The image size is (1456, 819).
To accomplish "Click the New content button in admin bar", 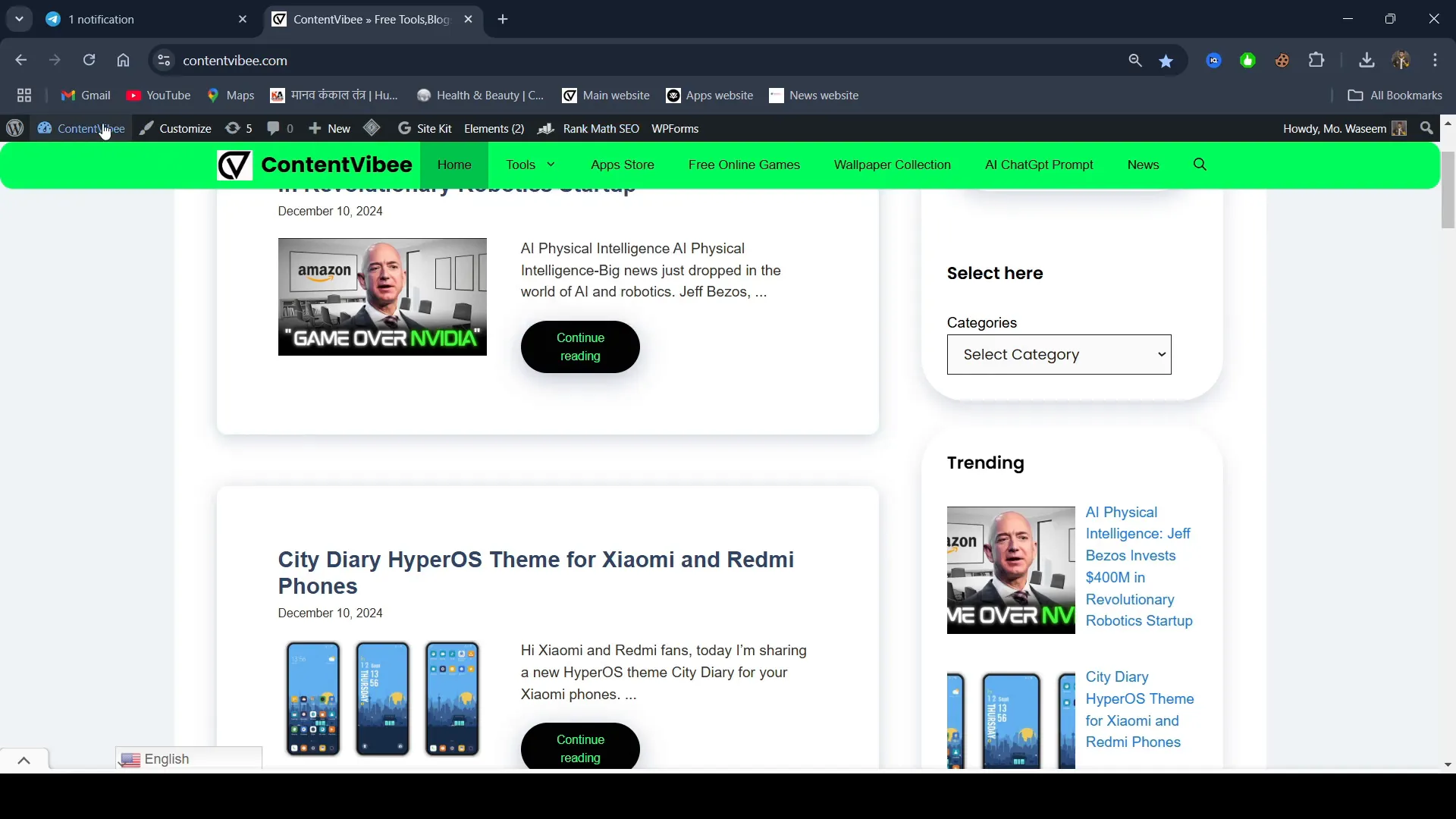I will click(x=330, y=129).
